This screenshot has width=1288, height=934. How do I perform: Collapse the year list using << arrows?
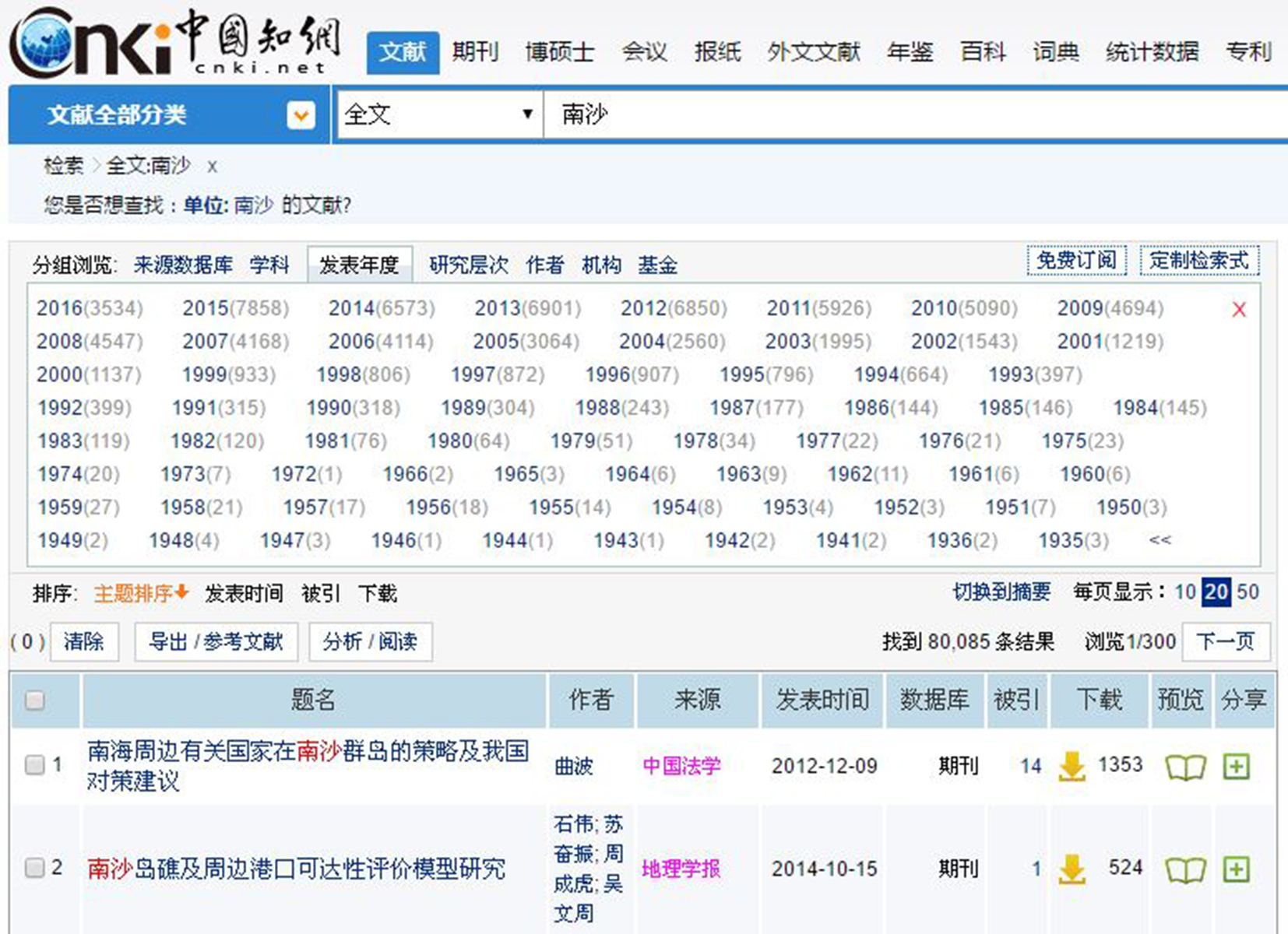point(1160,539)
